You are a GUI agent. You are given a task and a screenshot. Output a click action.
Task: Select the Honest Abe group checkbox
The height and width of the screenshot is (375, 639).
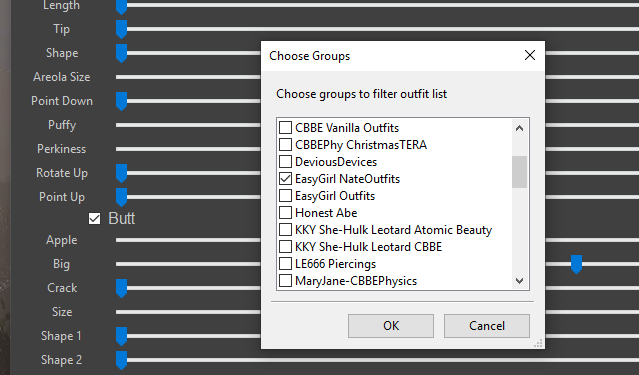point(285,213)
